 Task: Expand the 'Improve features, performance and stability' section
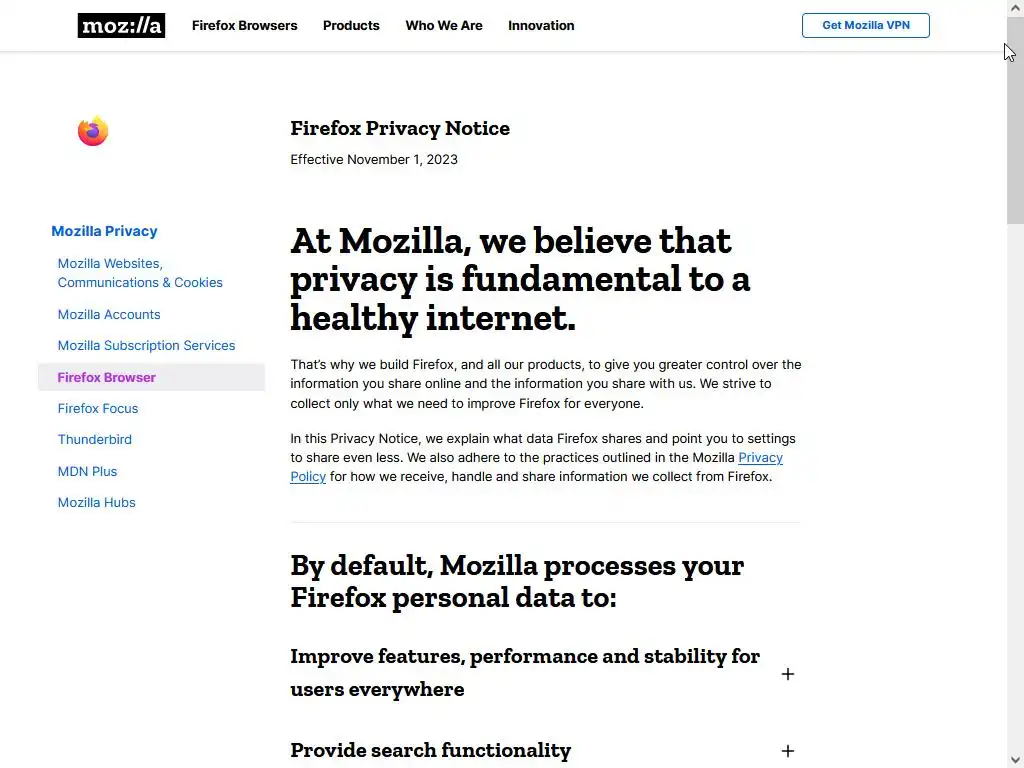[787, 674]
